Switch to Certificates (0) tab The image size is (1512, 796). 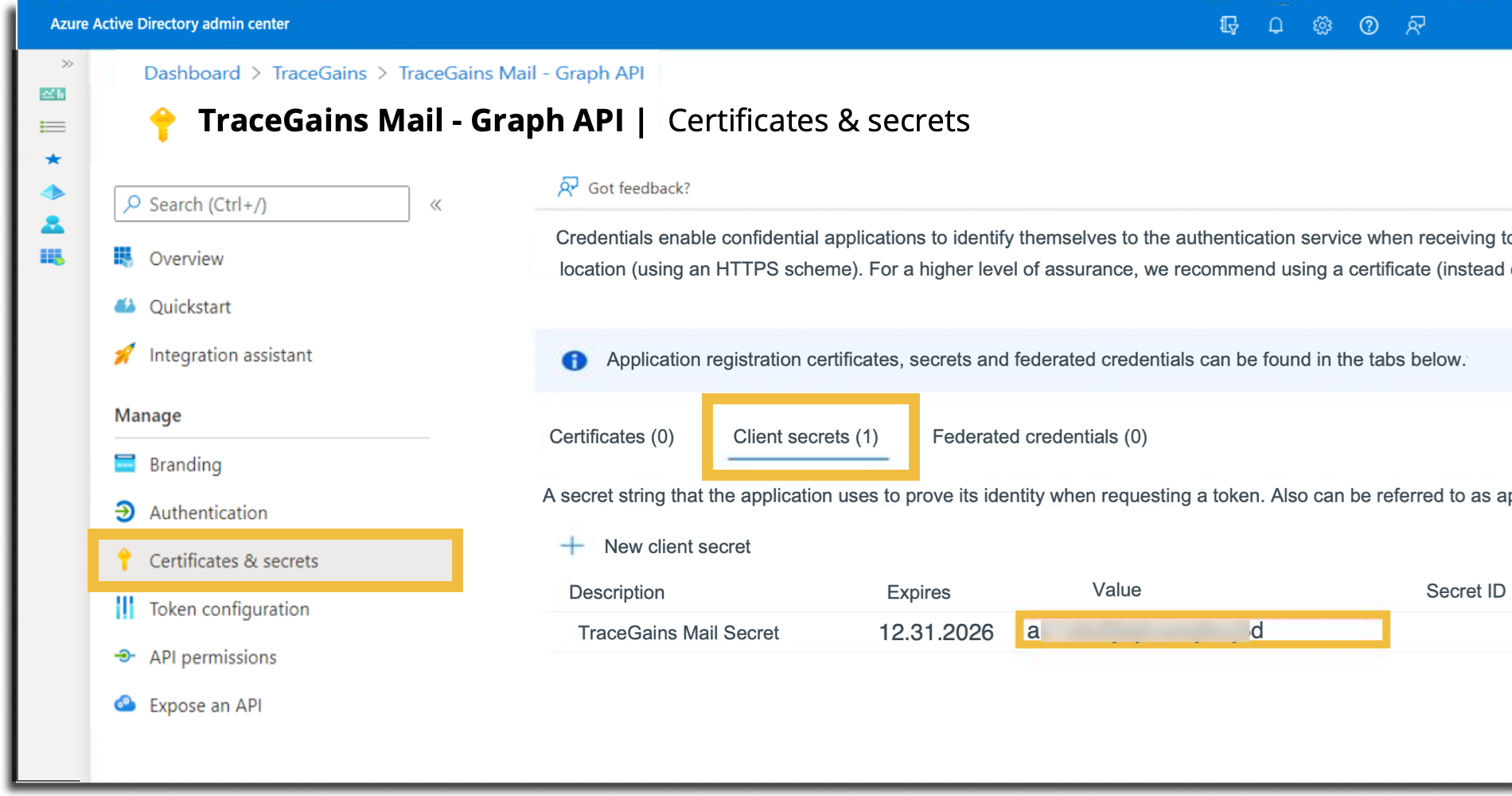612,437
